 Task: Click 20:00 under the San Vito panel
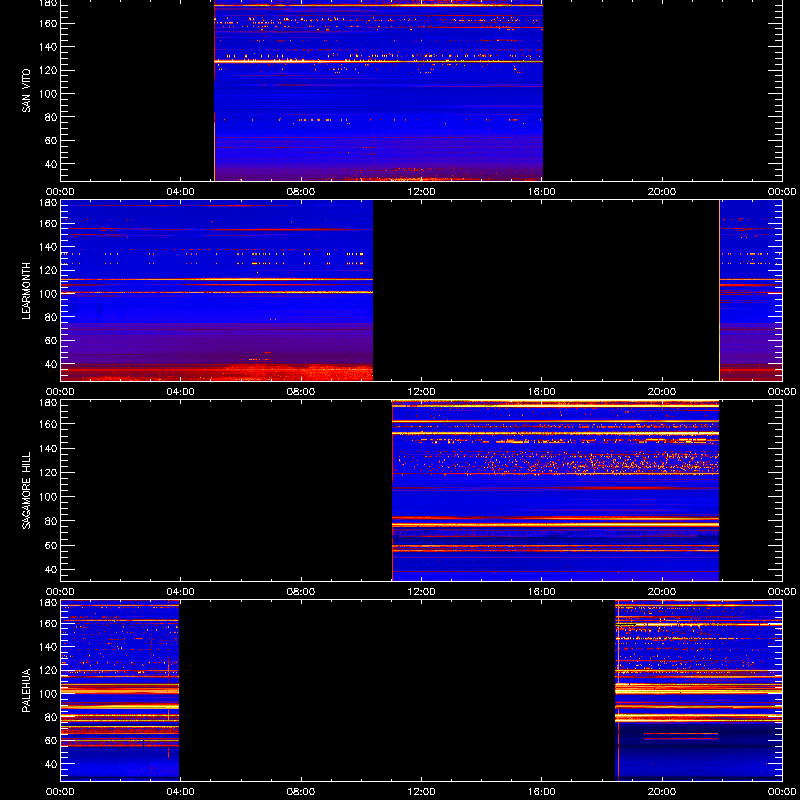click(x=662, y=192)
